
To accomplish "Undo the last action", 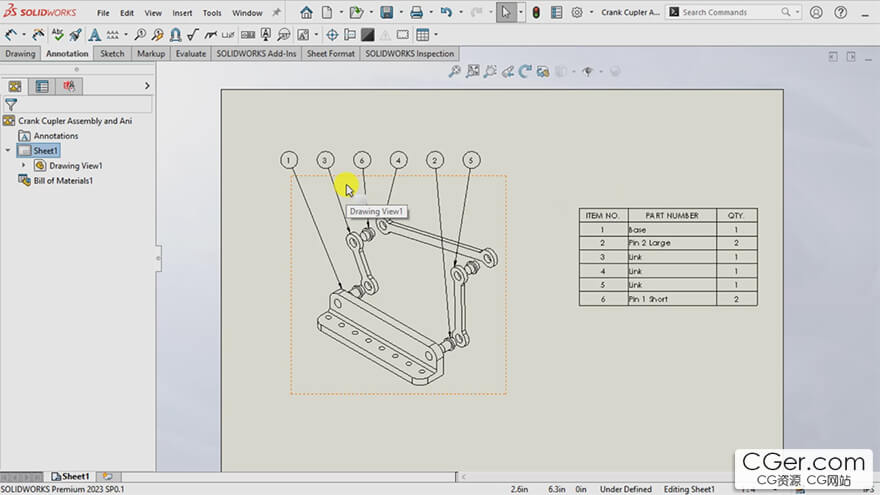I will pos(446,12).
